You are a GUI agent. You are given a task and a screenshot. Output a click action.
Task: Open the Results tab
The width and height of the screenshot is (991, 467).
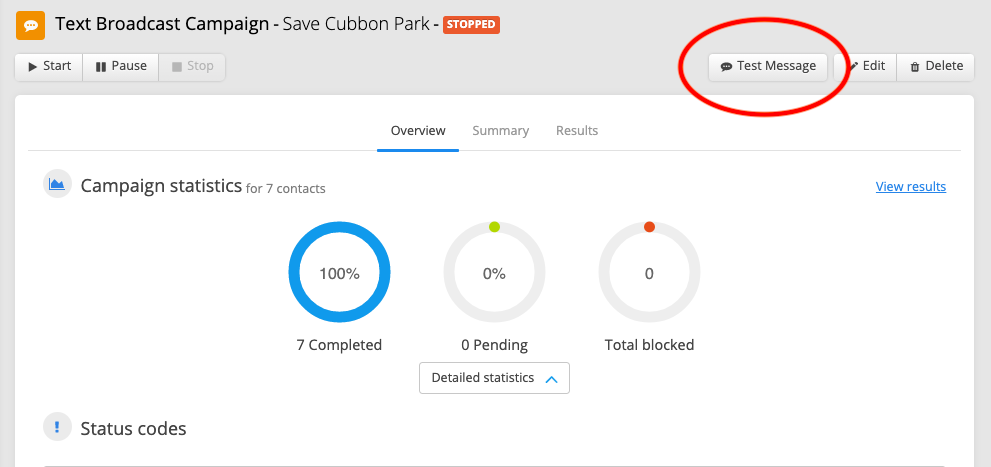pyautogui.click(x=577, y=131)
